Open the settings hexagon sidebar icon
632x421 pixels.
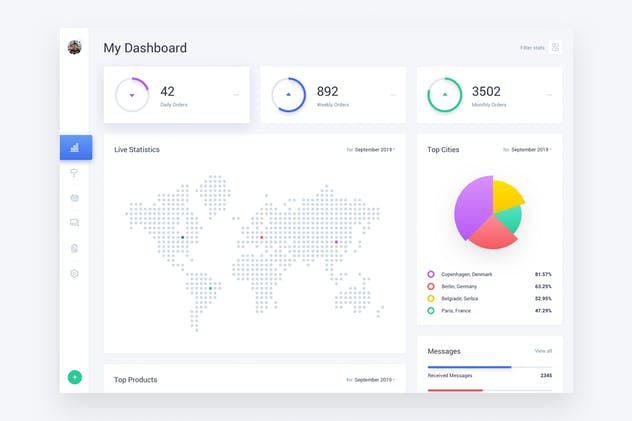(x=75, y=274)
